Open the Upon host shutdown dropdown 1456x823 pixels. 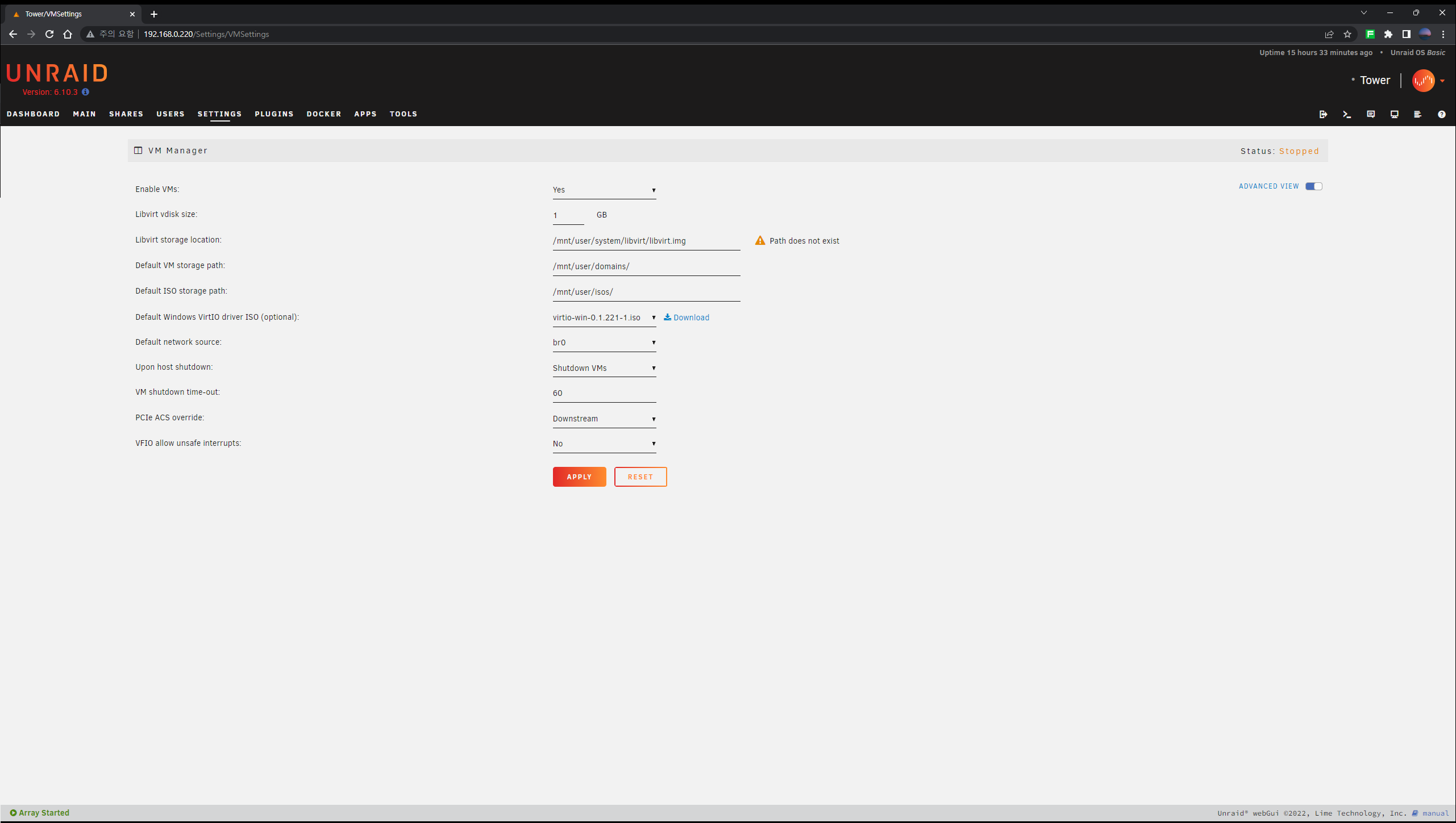tap(604, 369)
